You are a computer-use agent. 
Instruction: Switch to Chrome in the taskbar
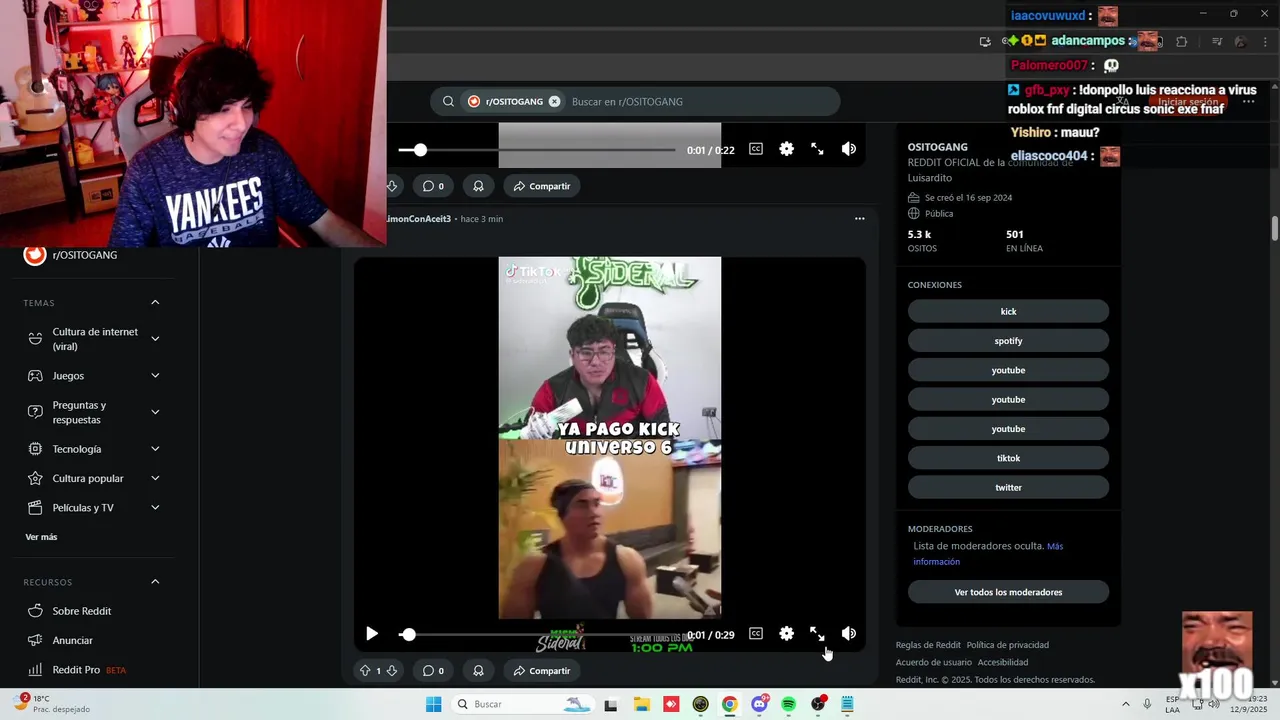tap(730, 704)
